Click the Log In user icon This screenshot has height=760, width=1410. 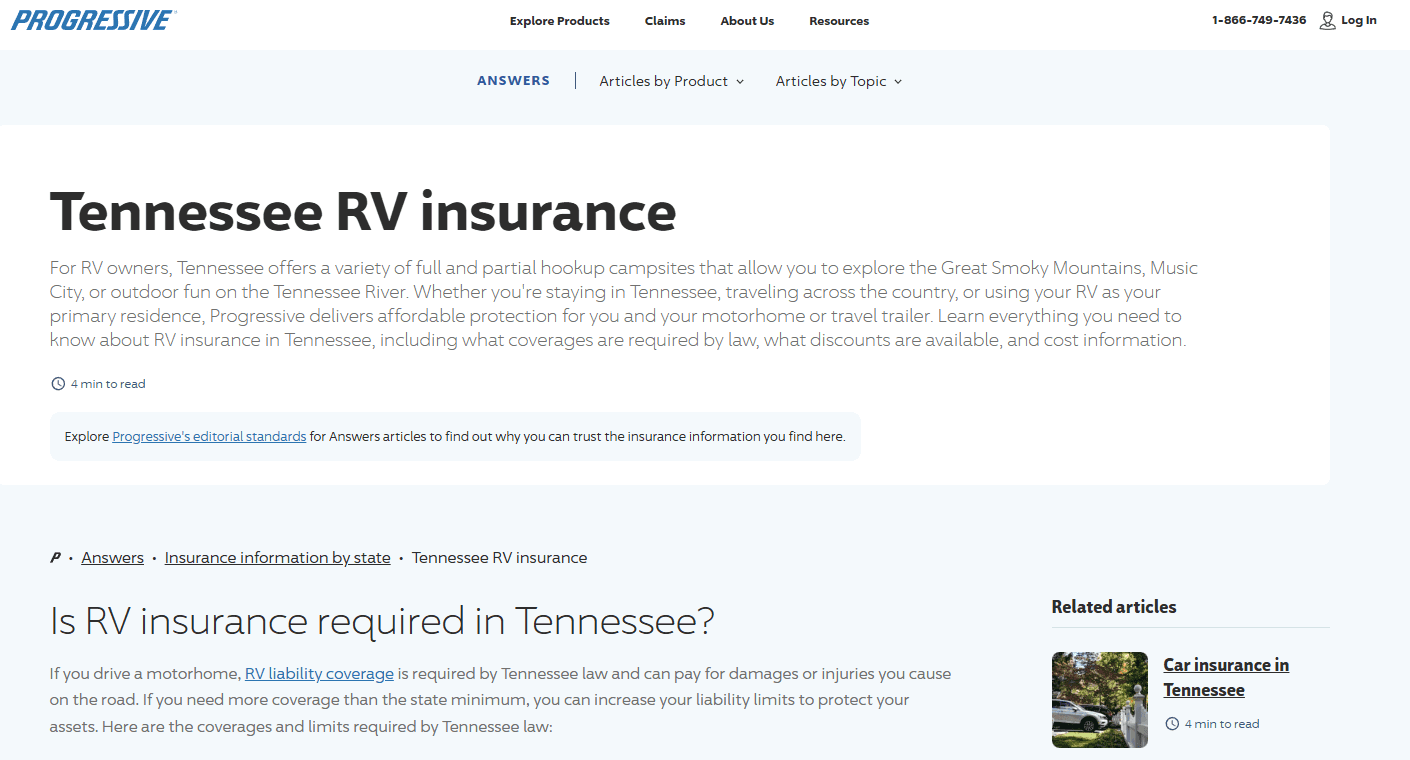[x=1327, y=20]
